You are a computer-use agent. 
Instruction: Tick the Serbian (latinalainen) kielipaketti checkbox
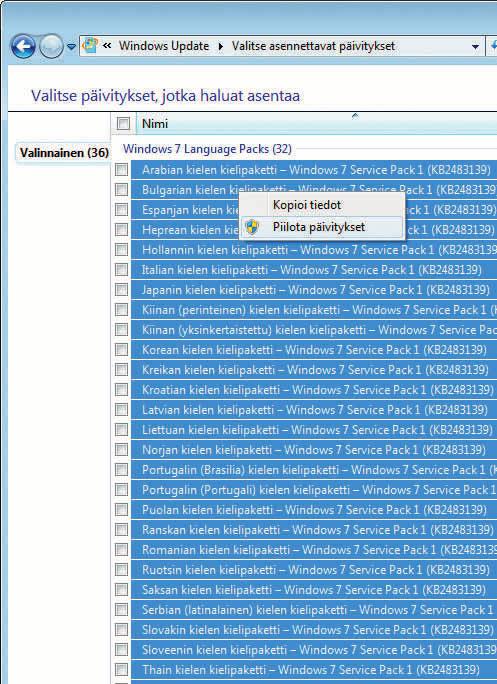pos(121,610)
